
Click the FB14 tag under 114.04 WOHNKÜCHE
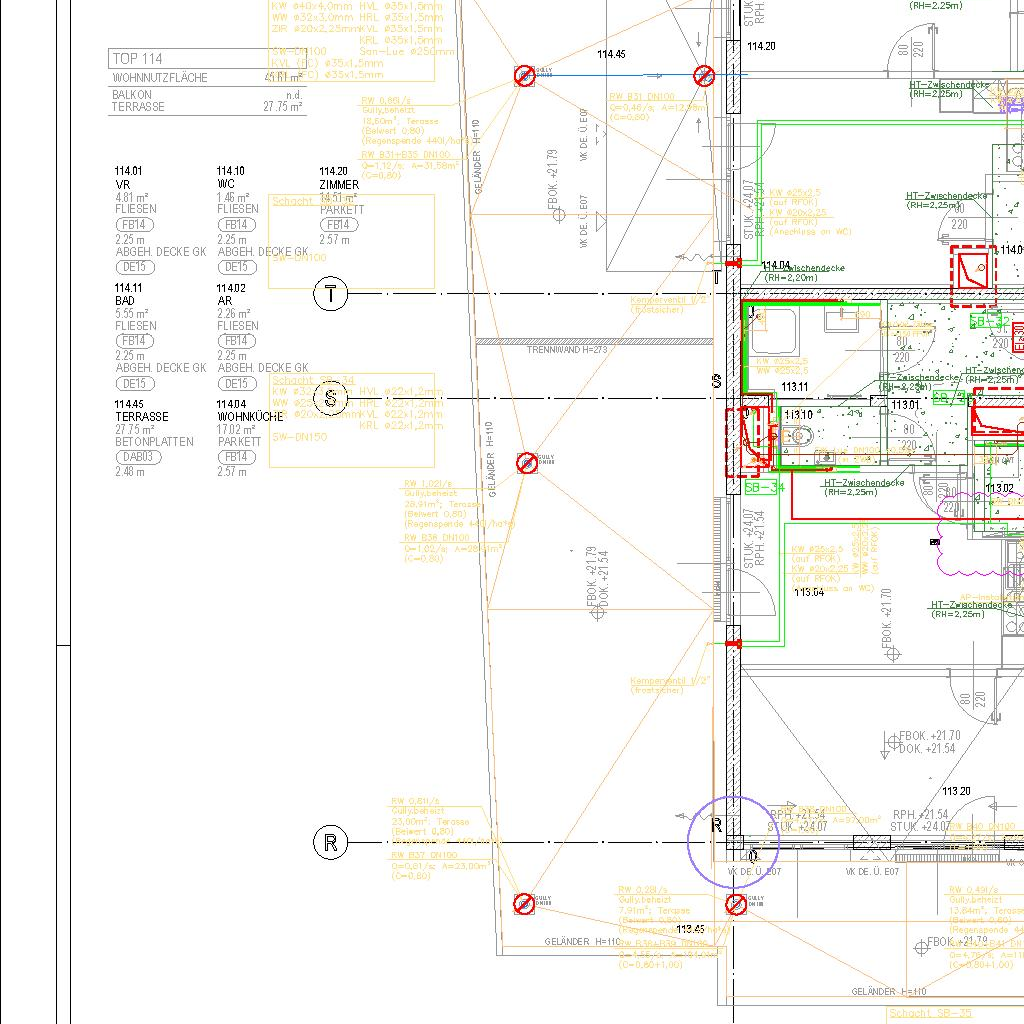(236, 457)
